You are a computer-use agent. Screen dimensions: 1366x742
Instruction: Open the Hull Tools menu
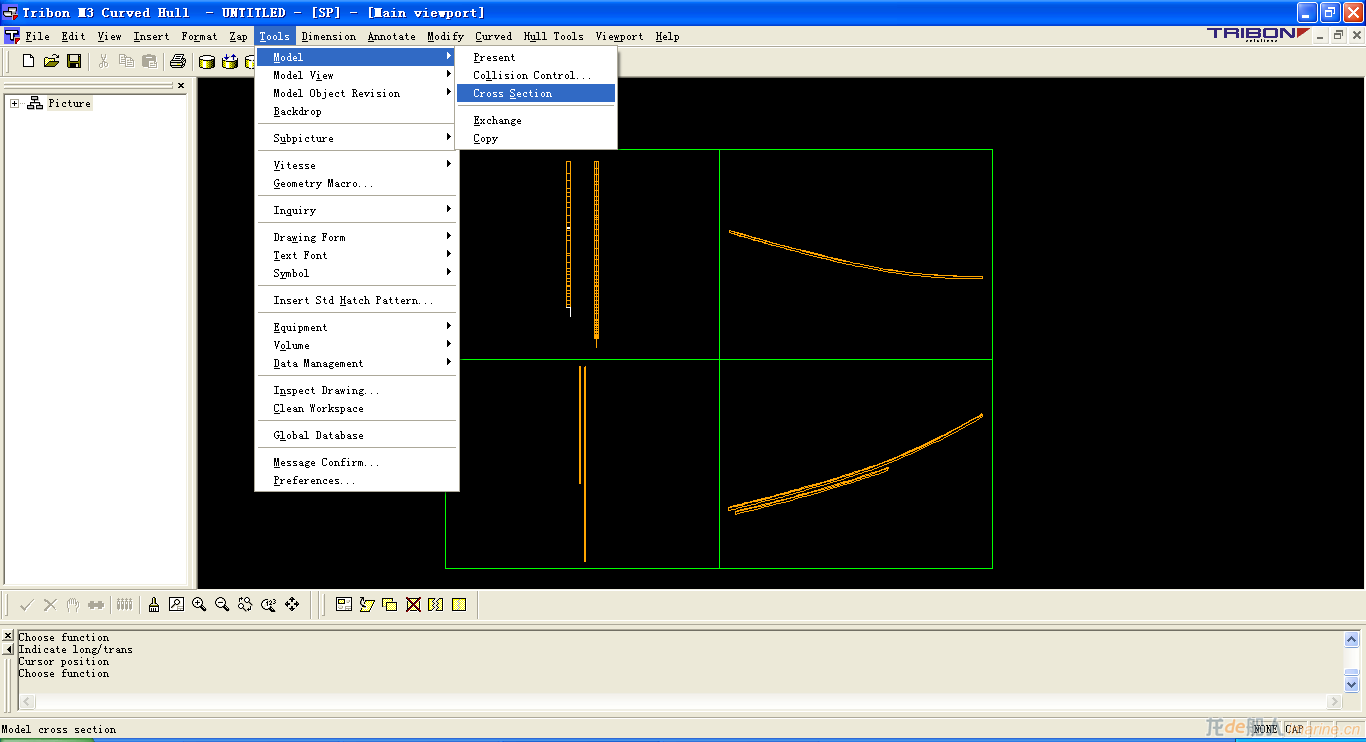[553, 36]
